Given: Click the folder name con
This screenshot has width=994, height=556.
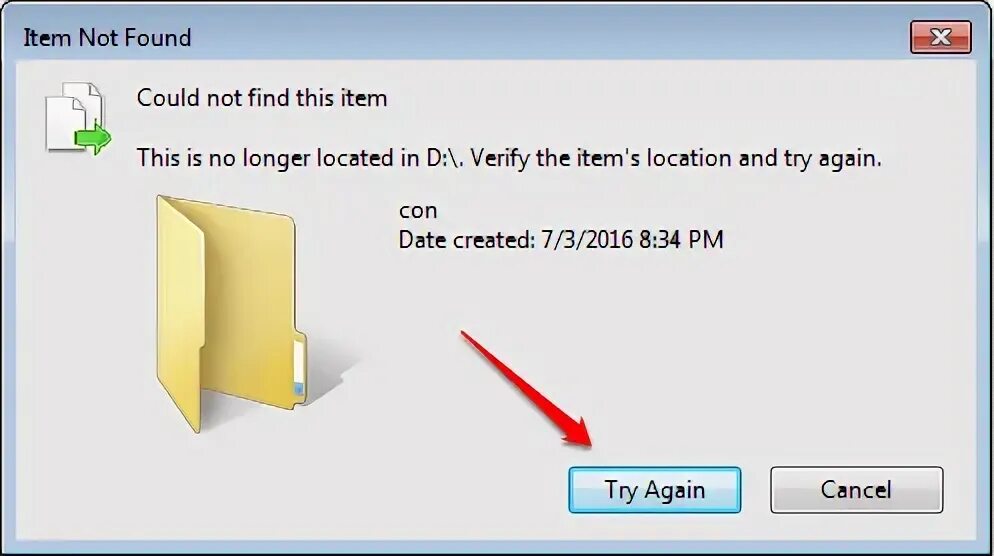Looking at the screenshot, I should click(418, 210).
